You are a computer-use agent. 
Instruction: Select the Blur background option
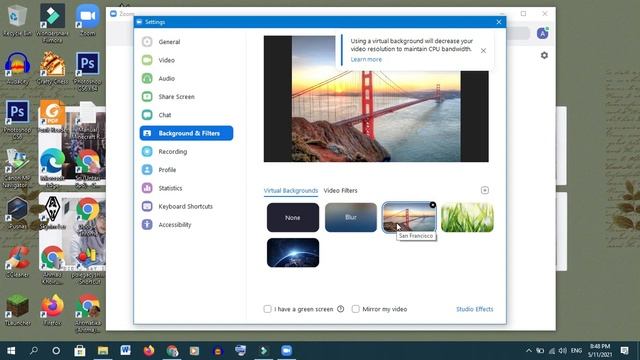[351, 218]
